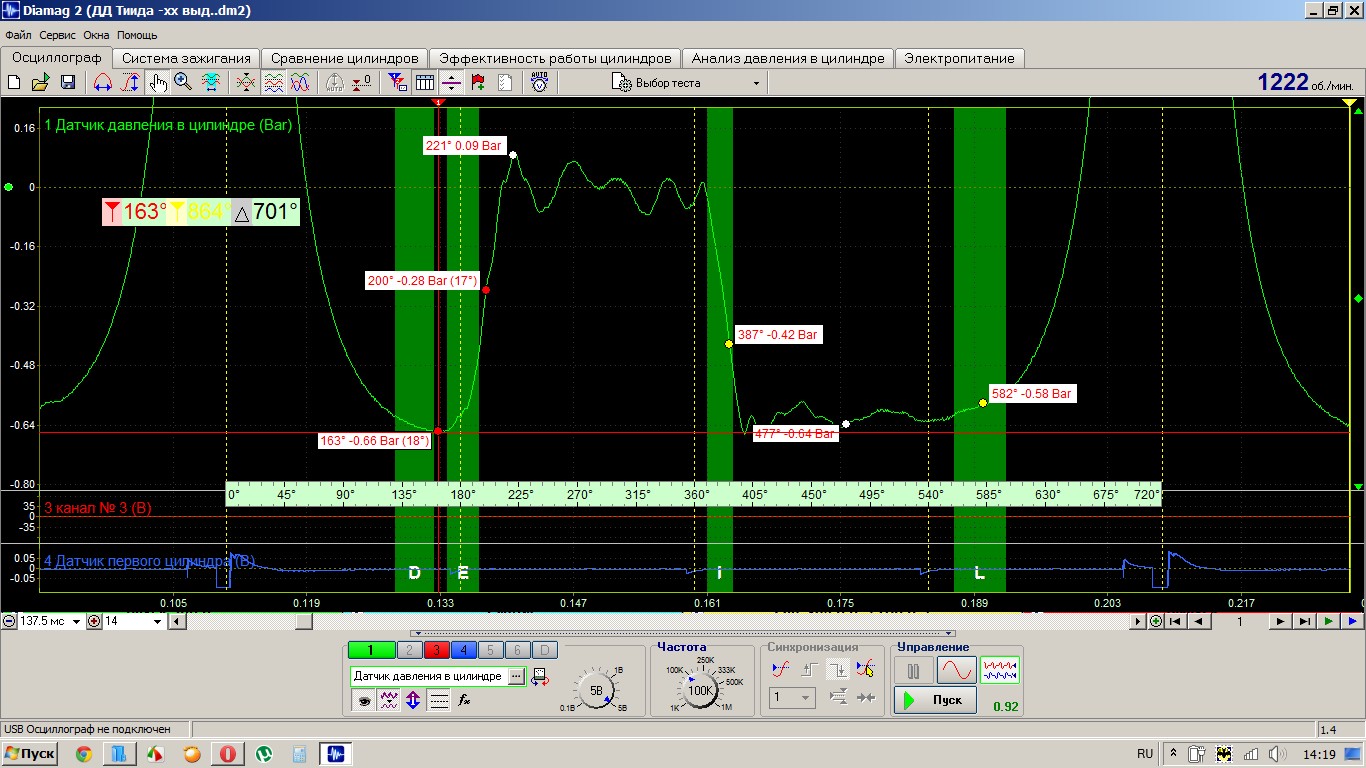Click the RU language indicator

[1145, 753]
